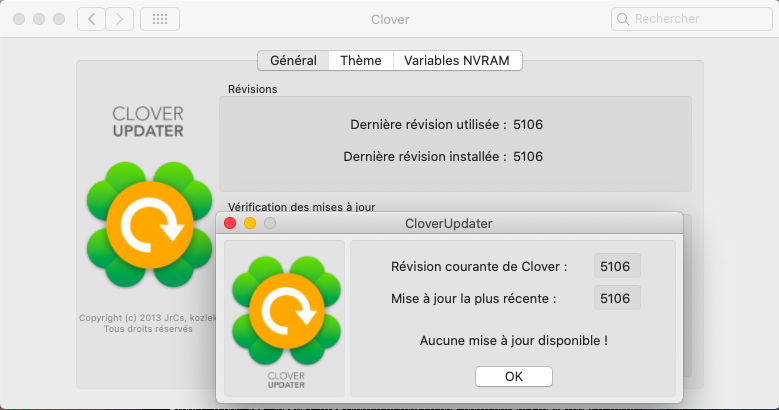This screenshot has height=410, width=779.
Task: Click the 'Dernière révision utilisée' label
Action: pos(428,124)
